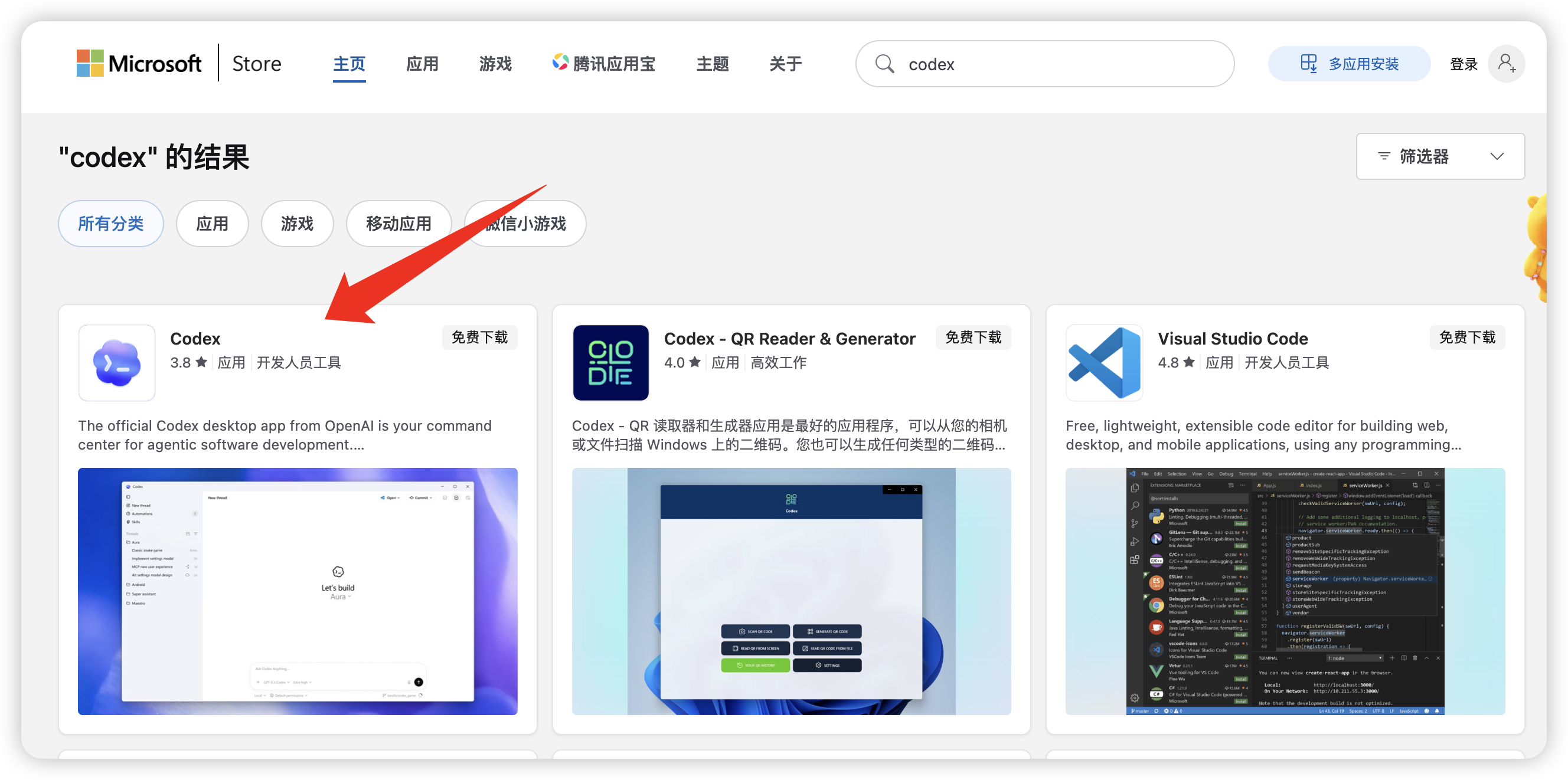Open the Codex app title

click(x=195, y=338)
